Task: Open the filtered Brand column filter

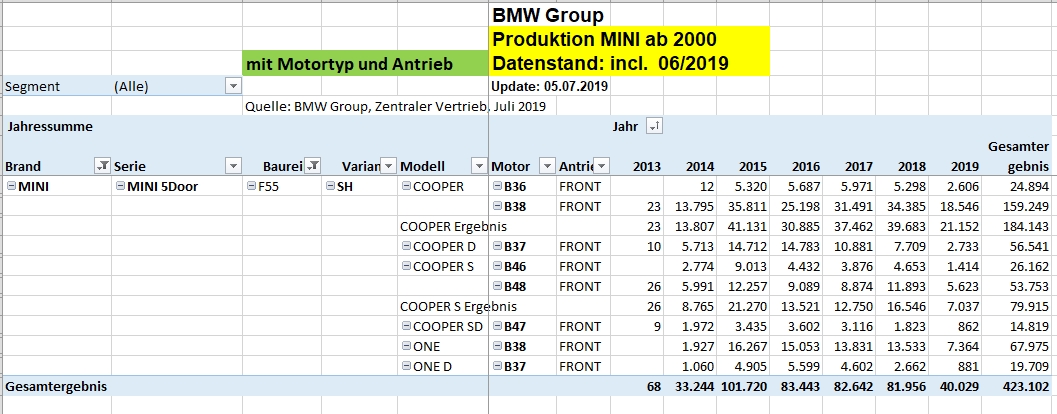Action: [101, 166]
